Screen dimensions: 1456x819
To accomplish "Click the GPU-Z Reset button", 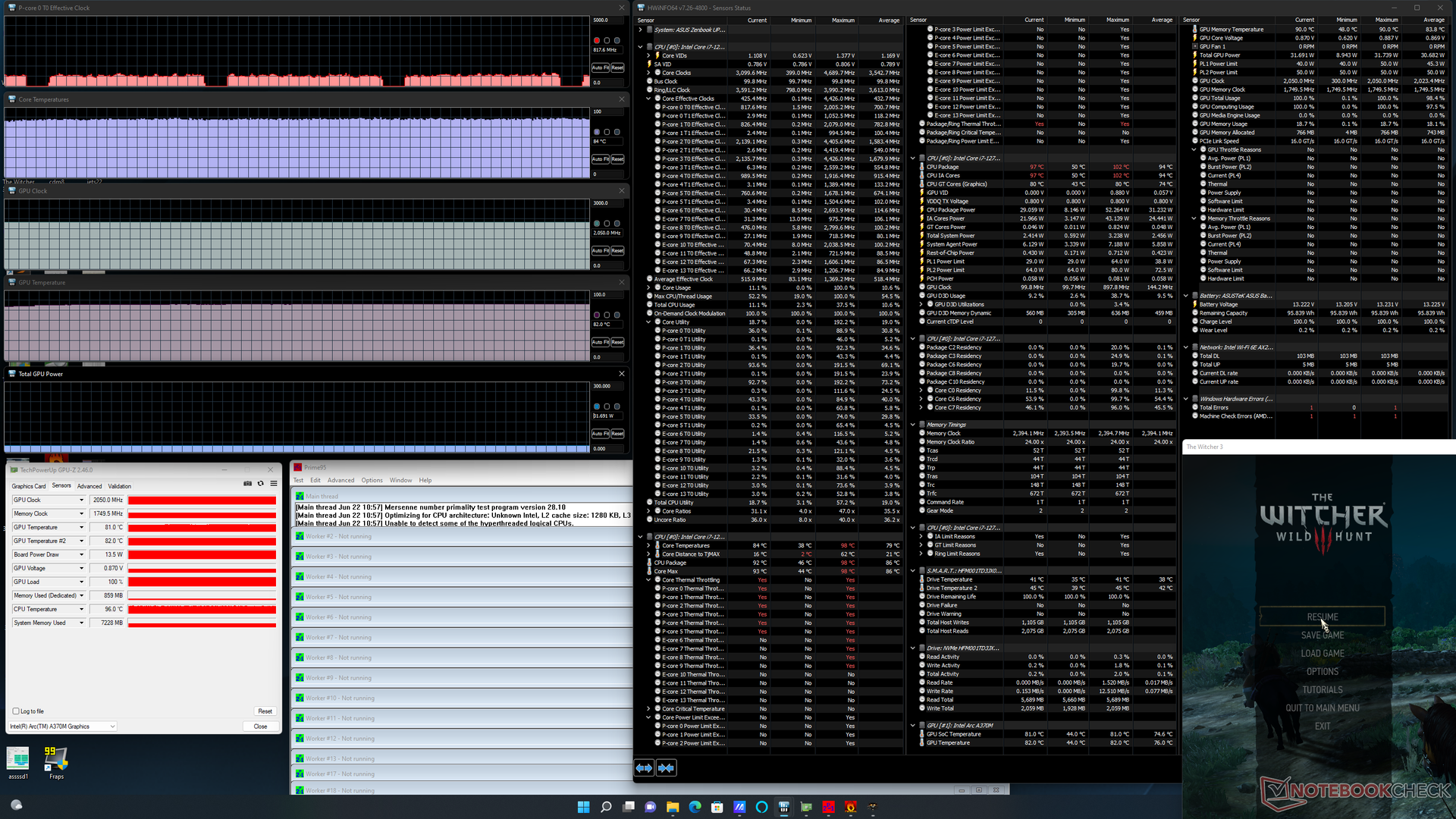I will (265, 711).
